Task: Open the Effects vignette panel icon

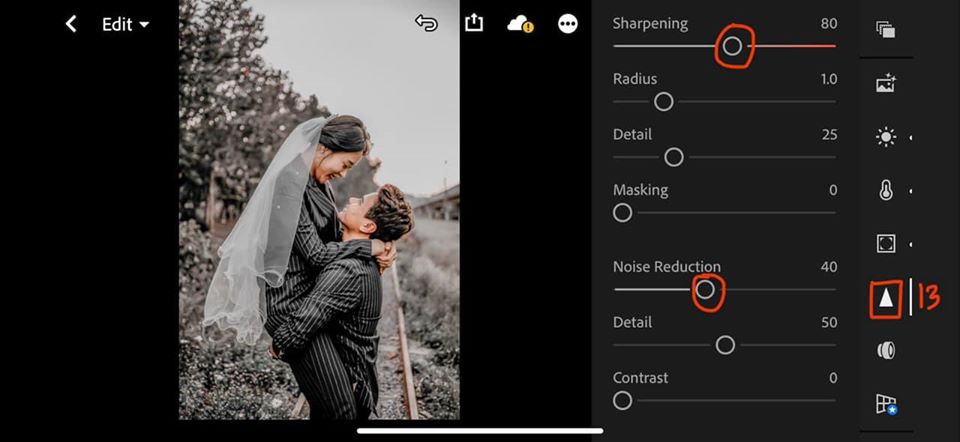Action: tap(885, 244)
